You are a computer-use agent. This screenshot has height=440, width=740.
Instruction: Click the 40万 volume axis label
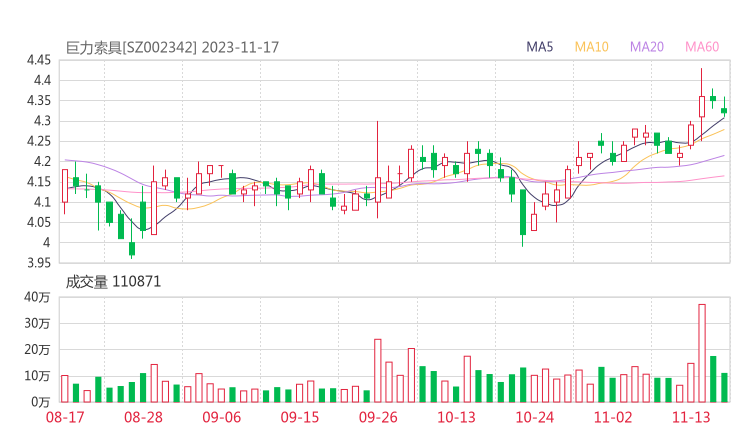coord(38,297)
